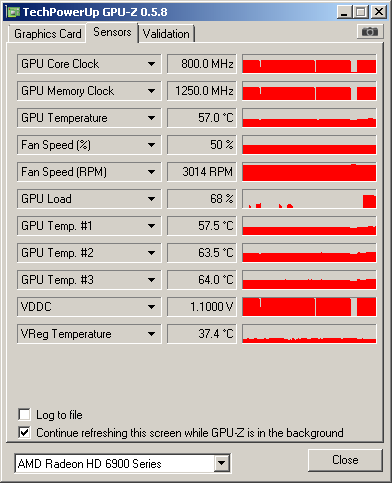This screenshot has height=483, width=392.
Task: Click the GPU Temperature history graph
Action: click(309, 118)
